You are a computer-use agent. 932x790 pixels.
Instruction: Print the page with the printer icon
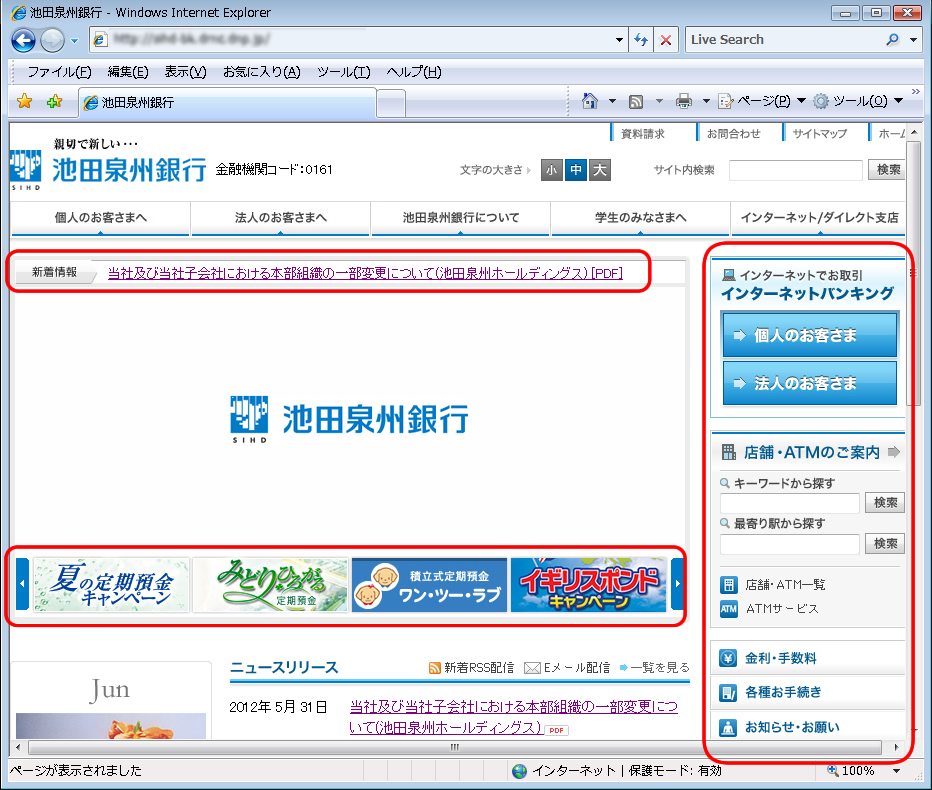pos(684,102)
